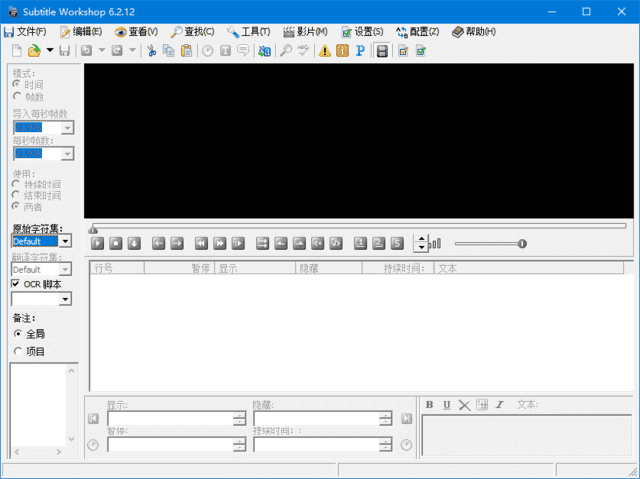Select the 结束时间 radio option
Viewport: 640px width, 479px height.
click(x=16, y=195)
